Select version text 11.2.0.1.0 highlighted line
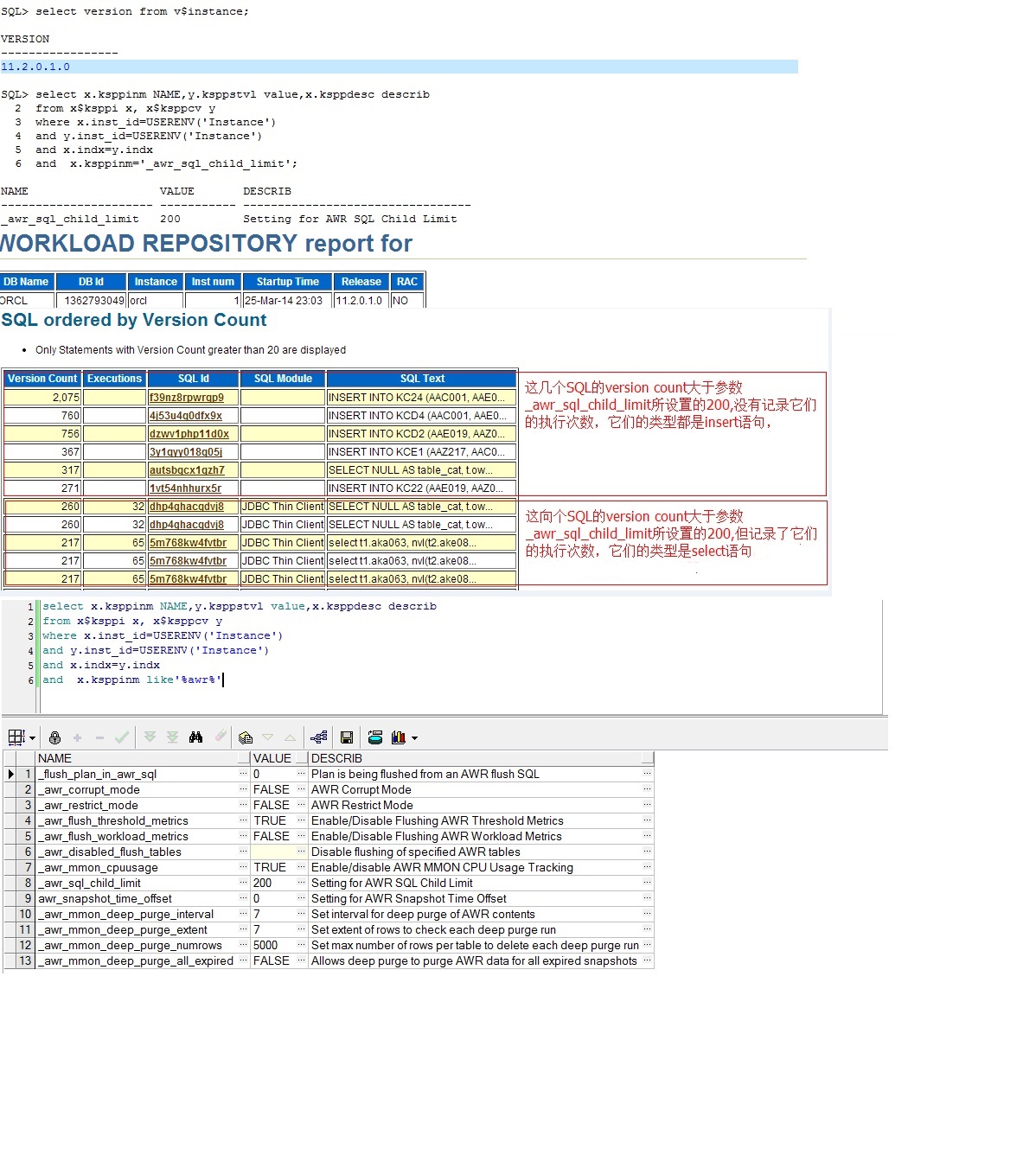The height and width of the screenshot is (1174, 1036). (399, 67)
